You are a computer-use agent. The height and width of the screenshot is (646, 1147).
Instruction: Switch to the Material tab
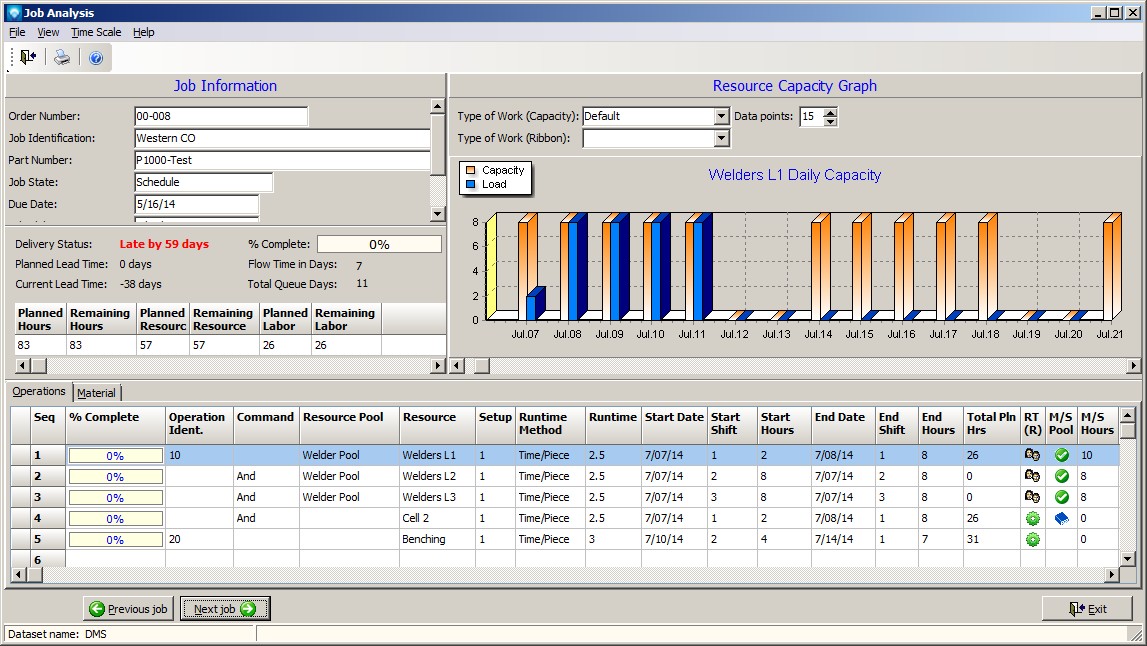[x=97, y=393]
